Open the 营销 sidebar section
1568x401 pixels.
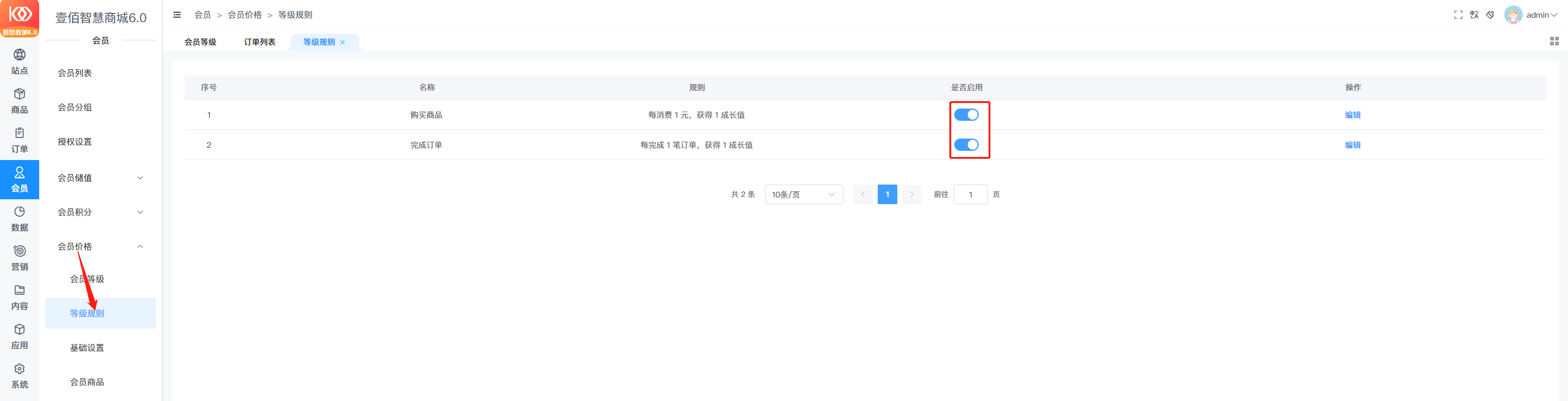click(20, 258)
